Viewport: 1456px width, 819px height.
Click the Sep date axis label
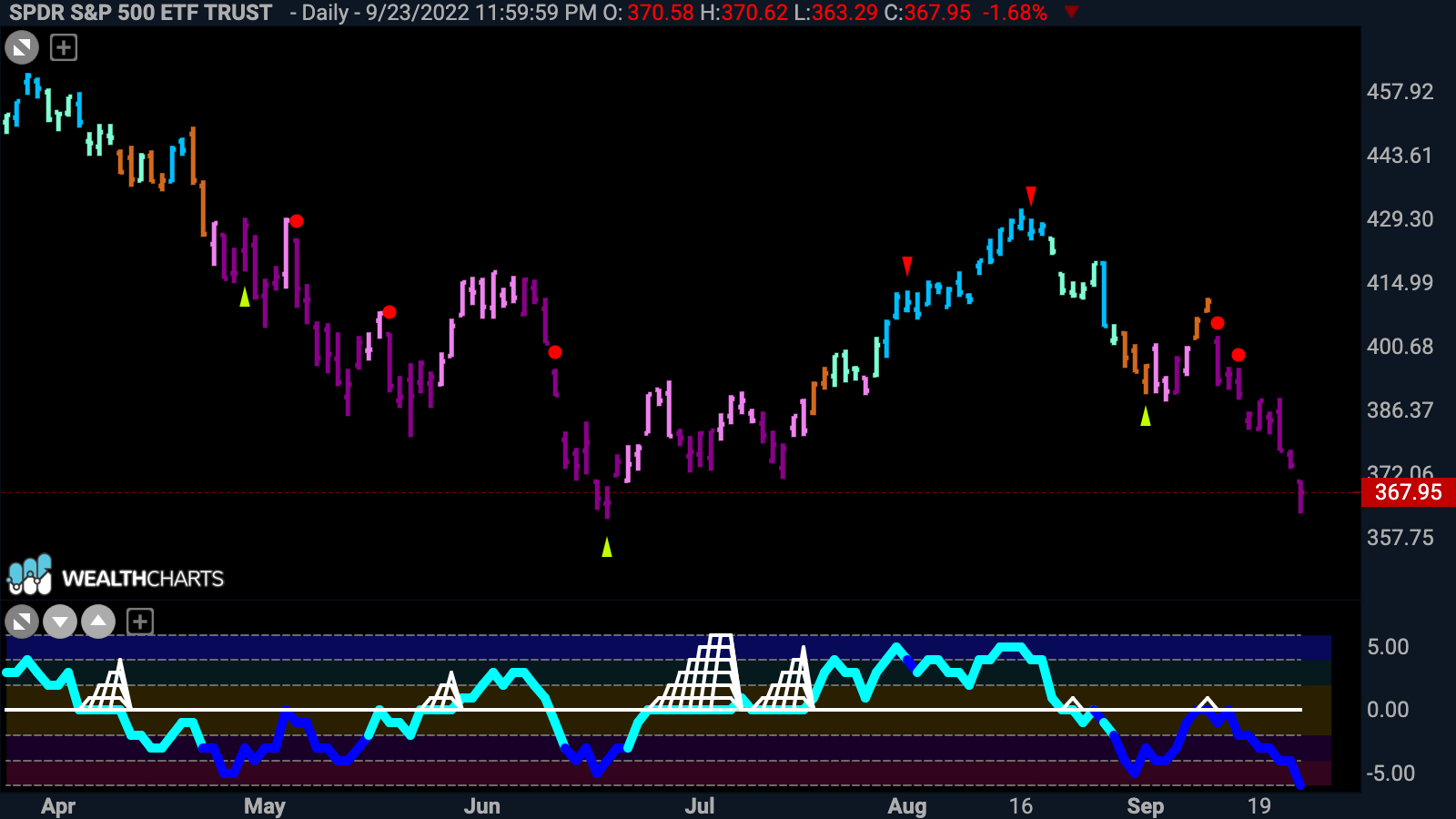tap(1146, 806)
